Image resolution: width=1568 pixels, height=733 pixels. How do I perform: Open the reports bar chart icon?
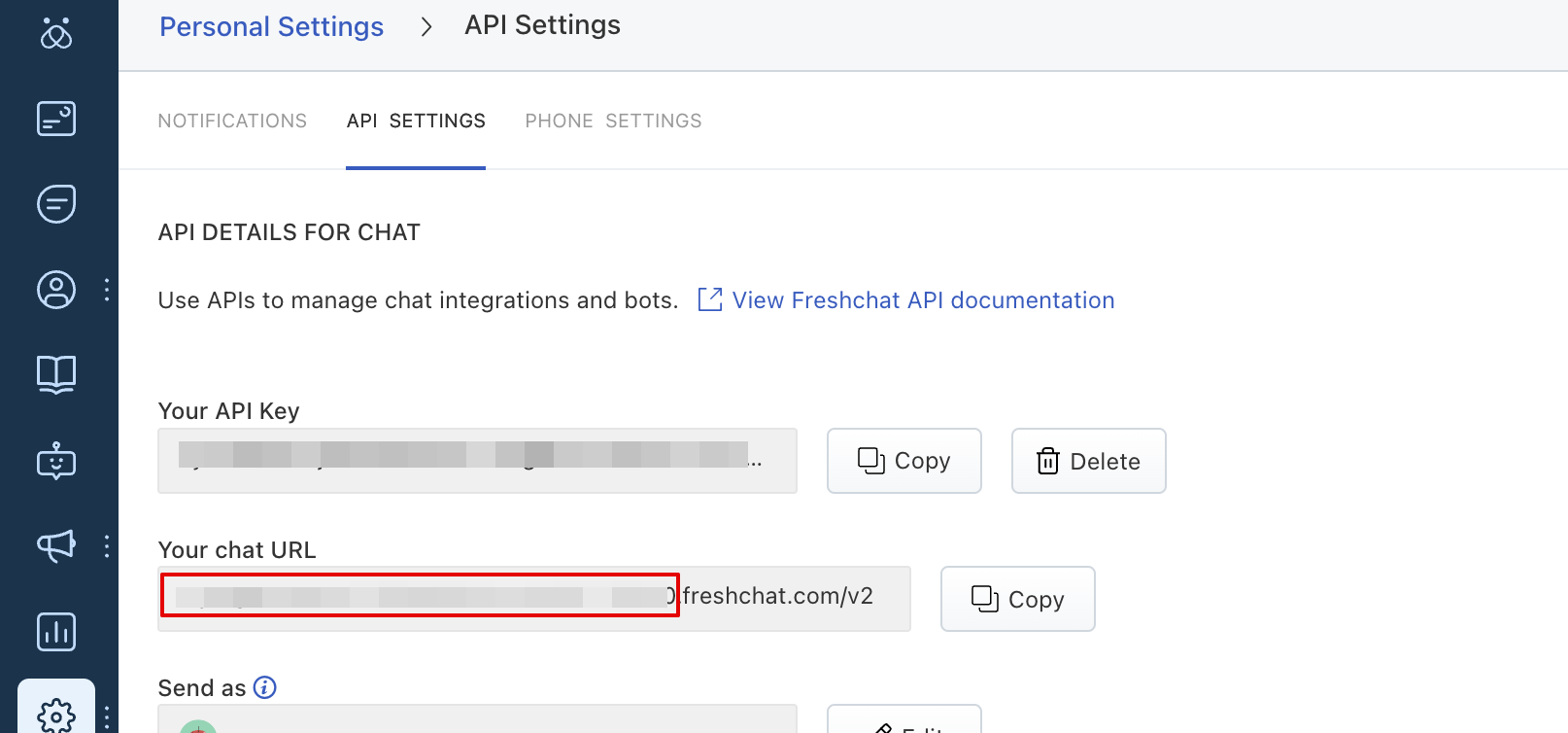point(56,632)
